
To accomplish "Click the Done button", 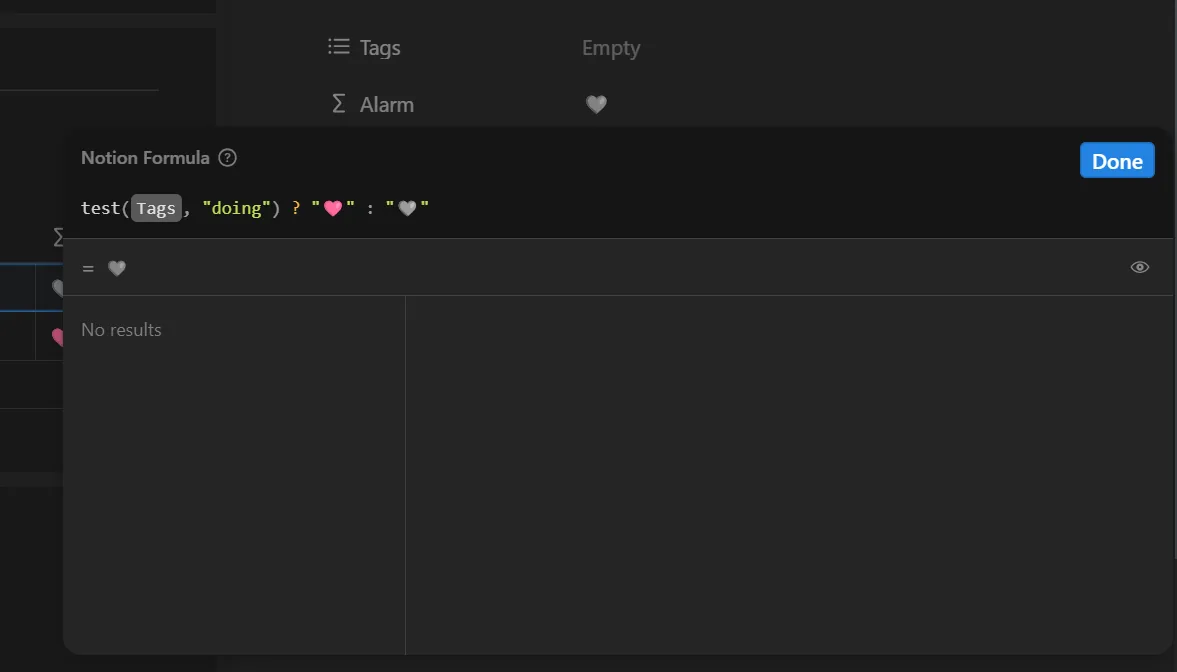I will (x=1117, y=161).
